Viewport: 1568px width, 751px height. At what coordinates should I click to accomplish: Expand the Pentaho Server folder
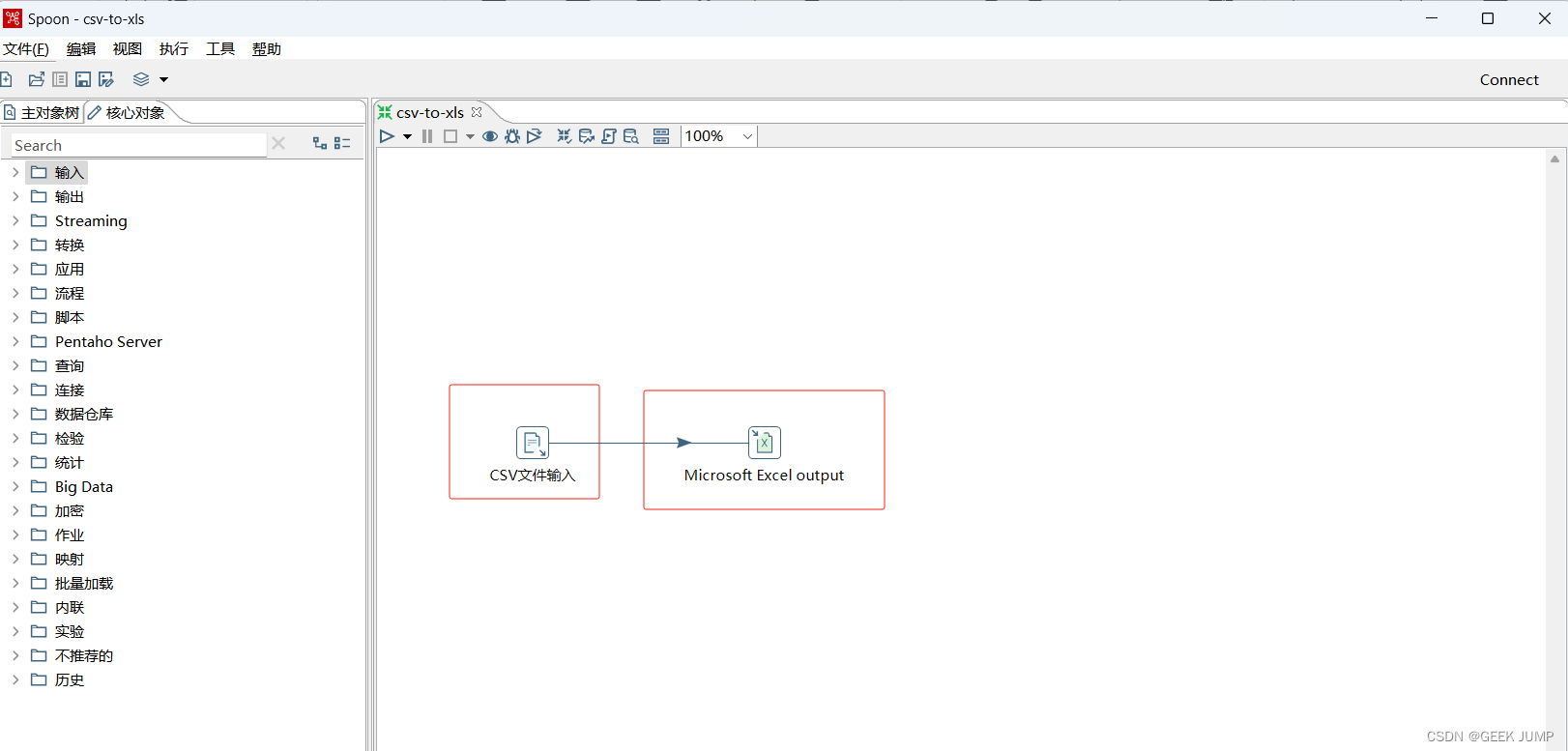click(x=15, y=341)
